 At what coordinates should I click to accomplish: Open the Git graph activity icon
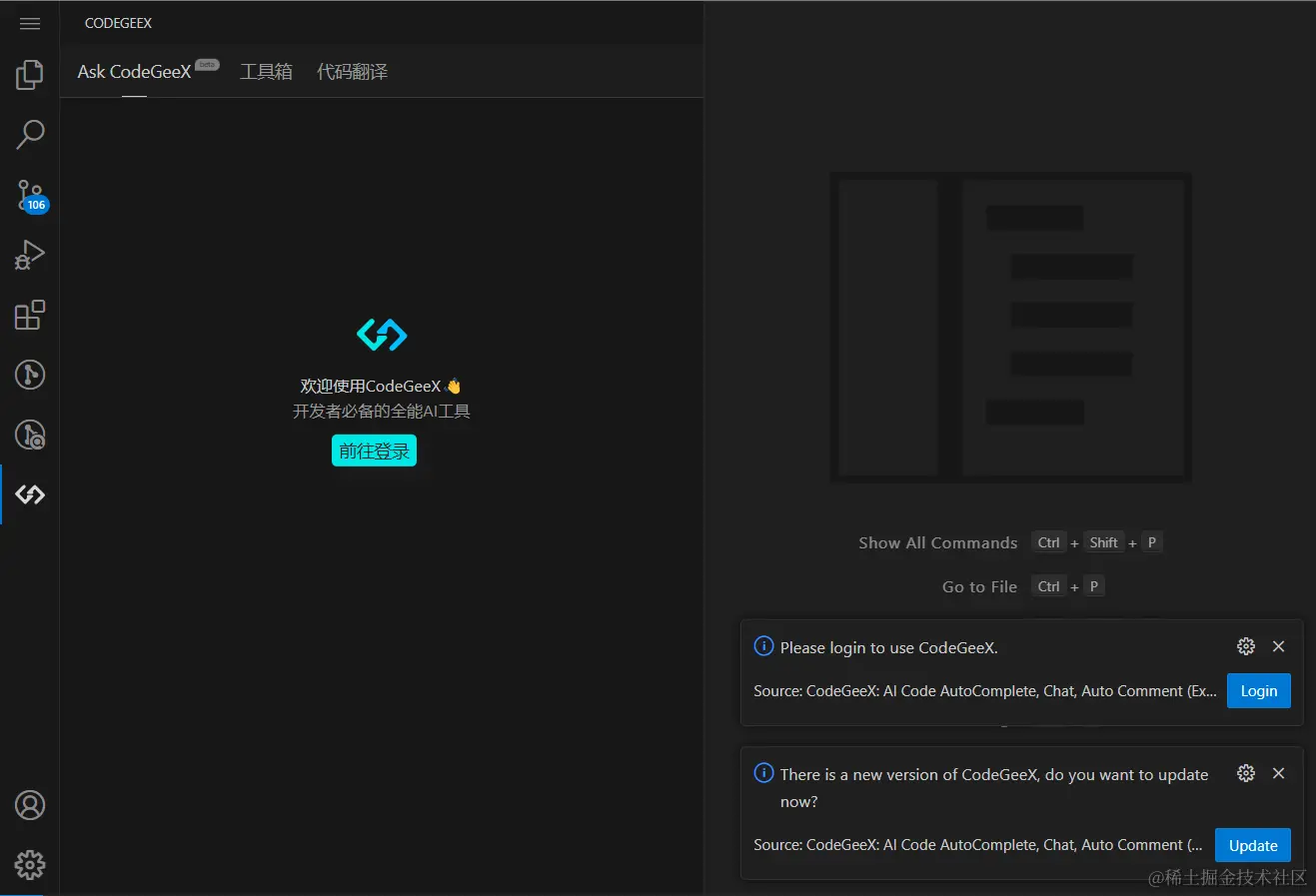(30, 375)
